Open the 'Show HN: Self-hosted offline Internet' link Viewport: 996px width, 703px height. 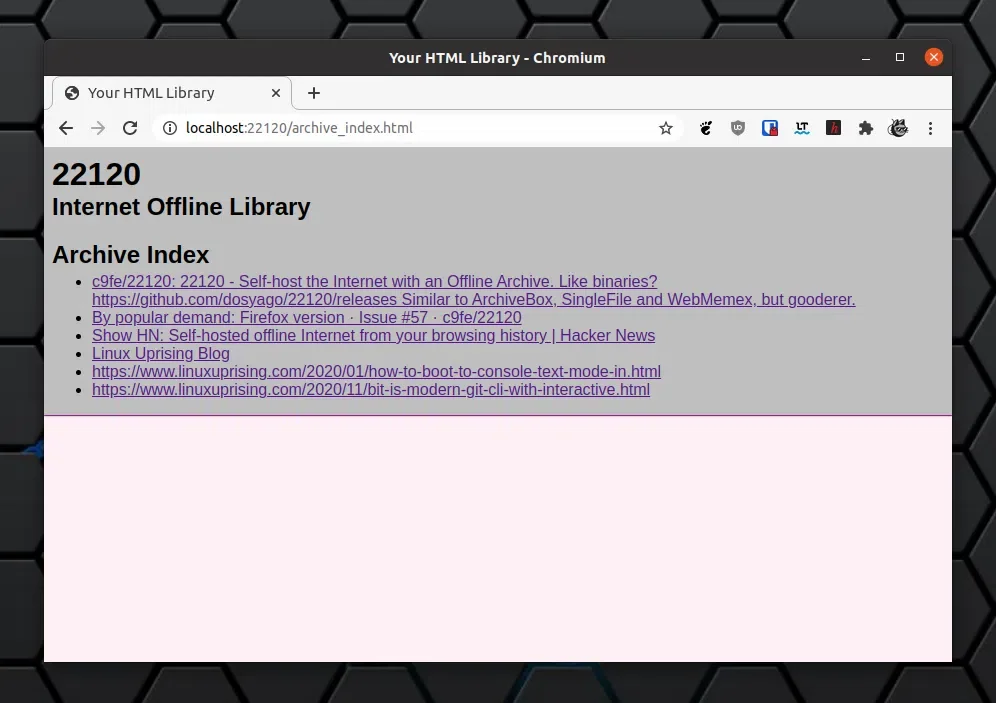[x=373, y=336]
